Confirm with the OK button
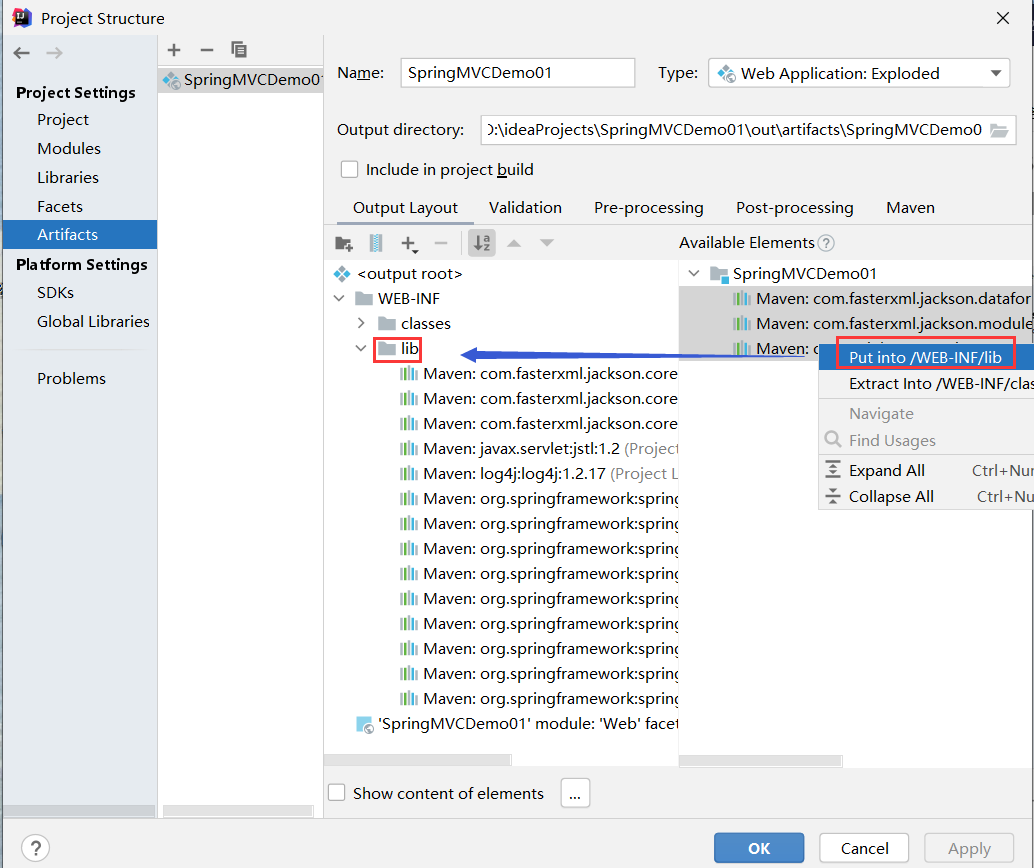 click(x=759, y=848)
